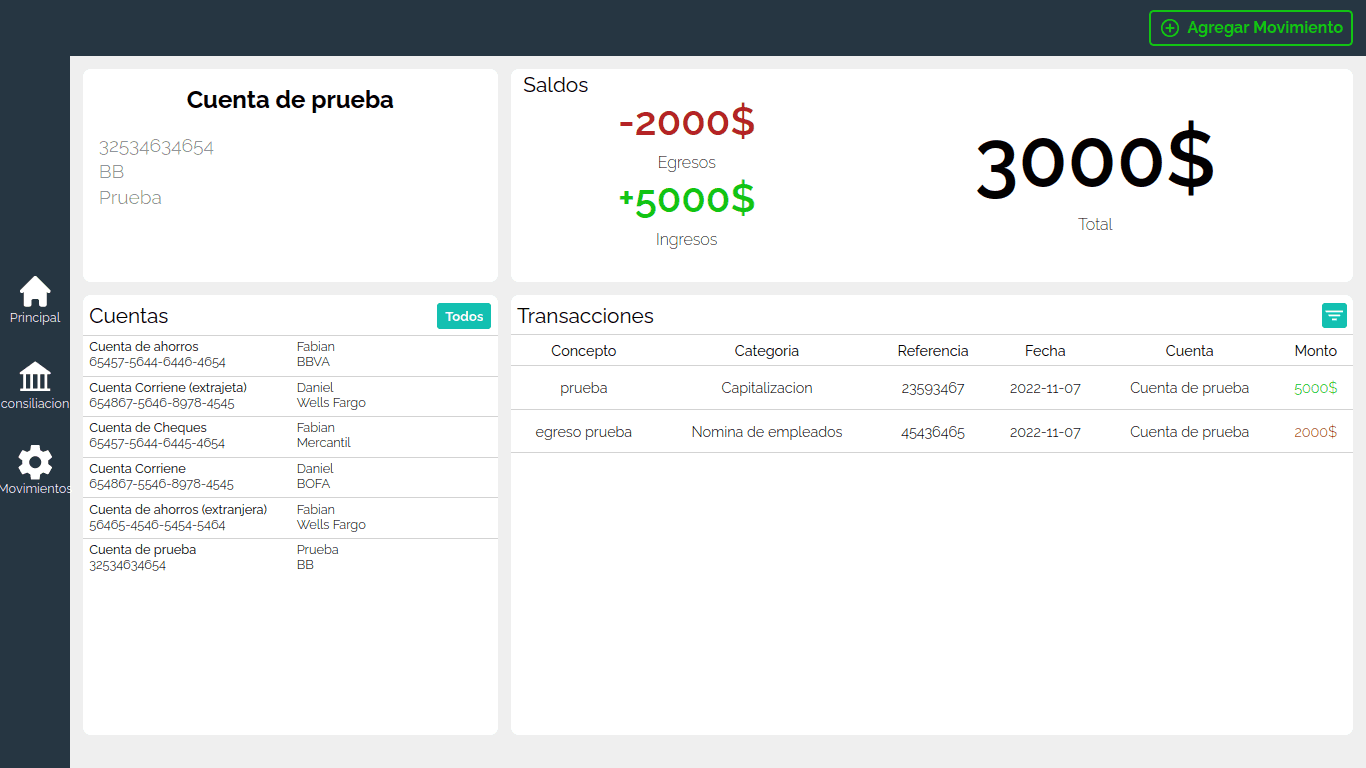Open the Conciliacion bank icon
This screenshot has width=1366, height=768.
pyautogui.click(x=35, y=377)
